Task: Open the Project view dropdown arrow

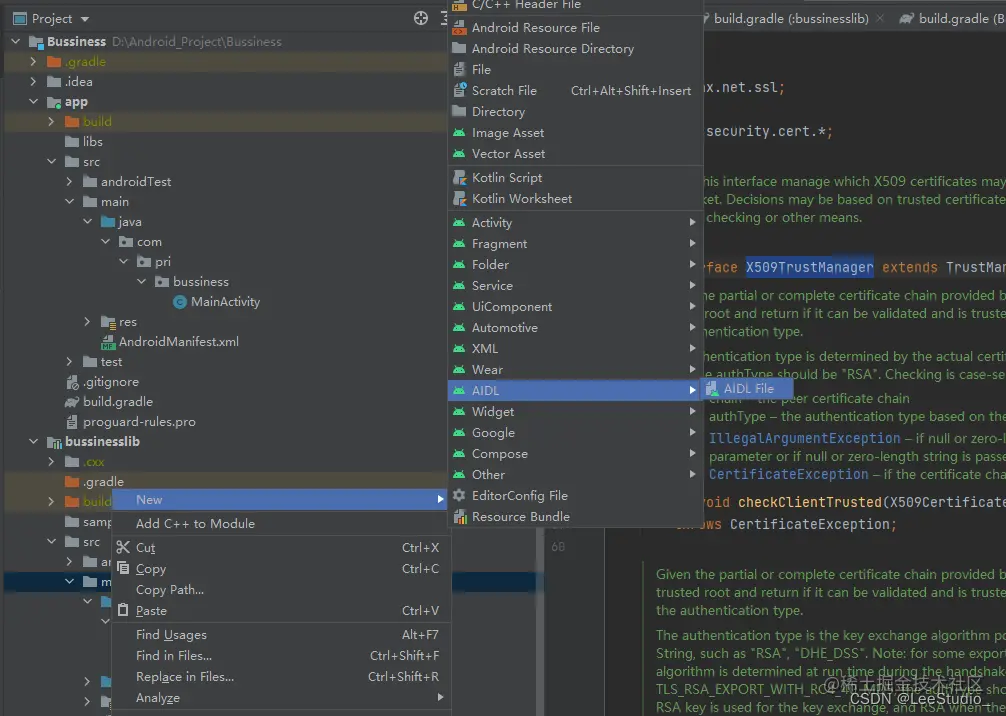Action: coord(85,19)
